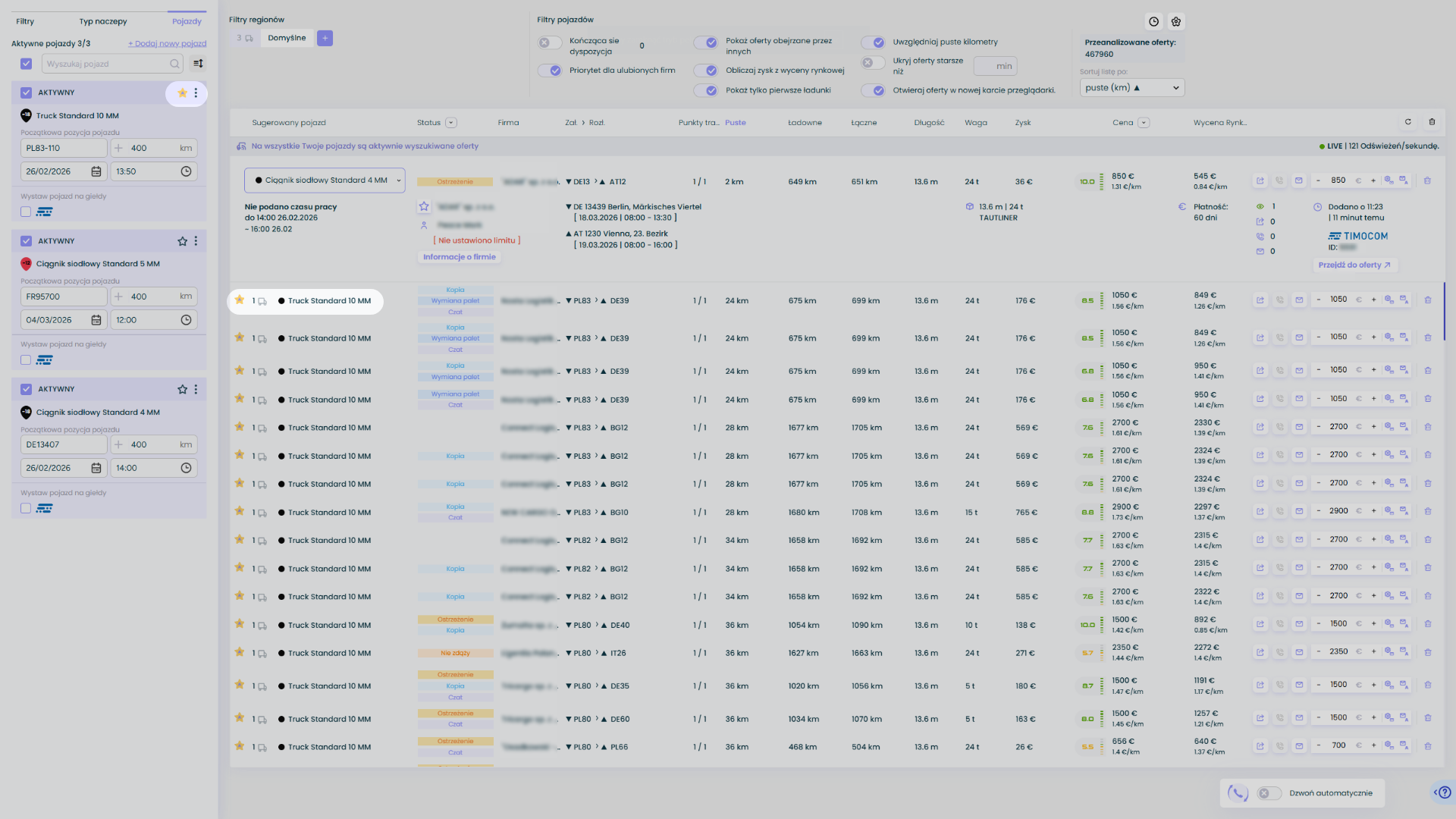Viewport: 1456px width, 819px height.
Task: Click the history clock icon at top right
Action: pos(1153,22)
